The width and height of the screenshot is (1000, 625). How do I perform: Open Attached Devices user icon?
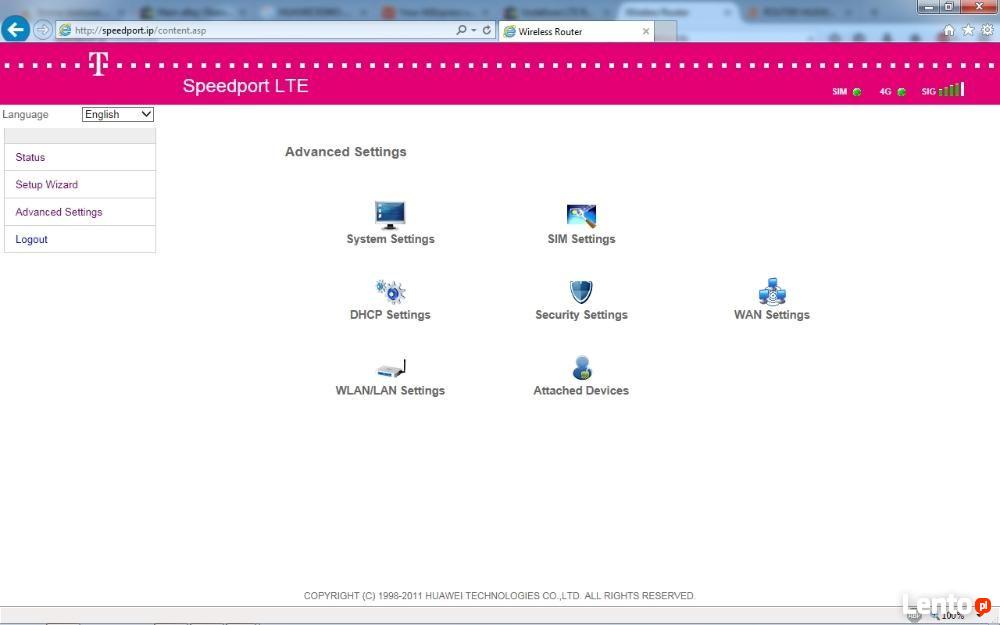click(x=582, y=367)
